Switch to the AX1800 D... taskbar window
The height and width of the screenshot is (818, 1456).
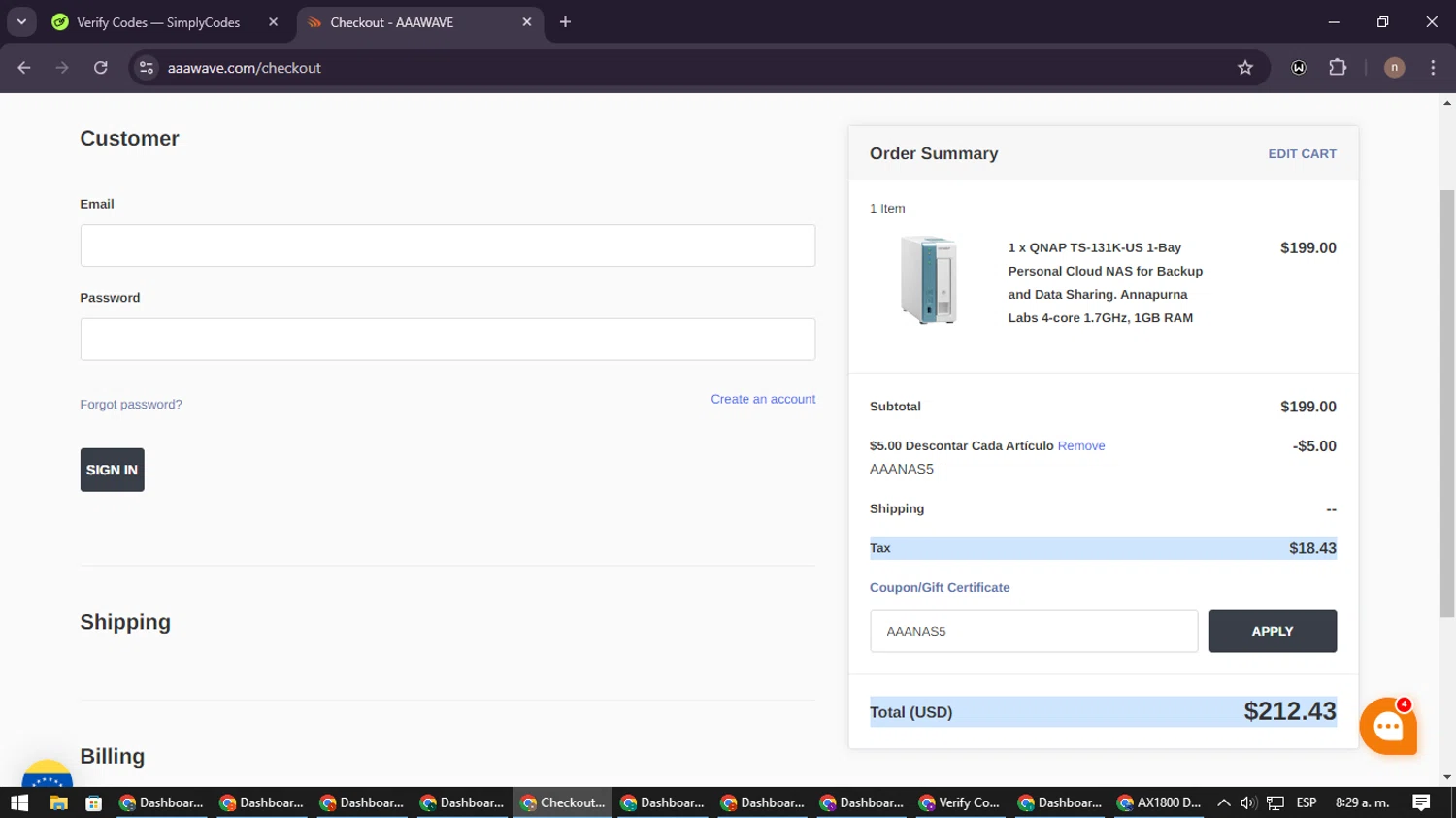pos(1159,802)
